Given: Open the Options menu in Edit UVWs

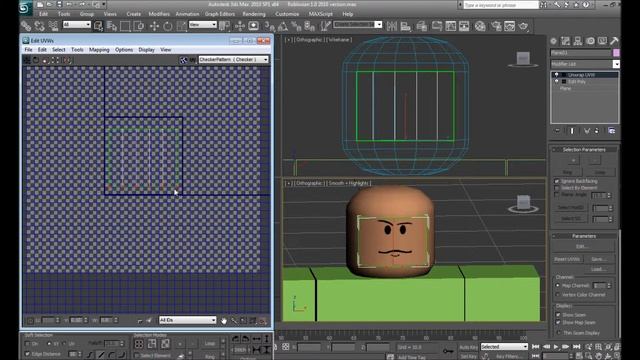Looking at the screenshot, I should tap(124, 50).
